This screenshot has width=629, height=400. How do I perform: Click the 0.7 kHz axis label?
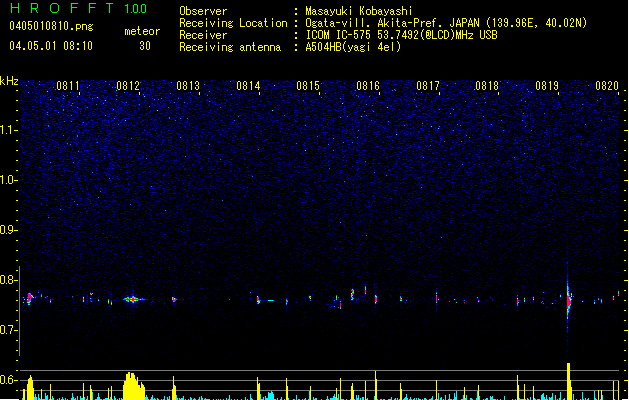tap(8, 330)
